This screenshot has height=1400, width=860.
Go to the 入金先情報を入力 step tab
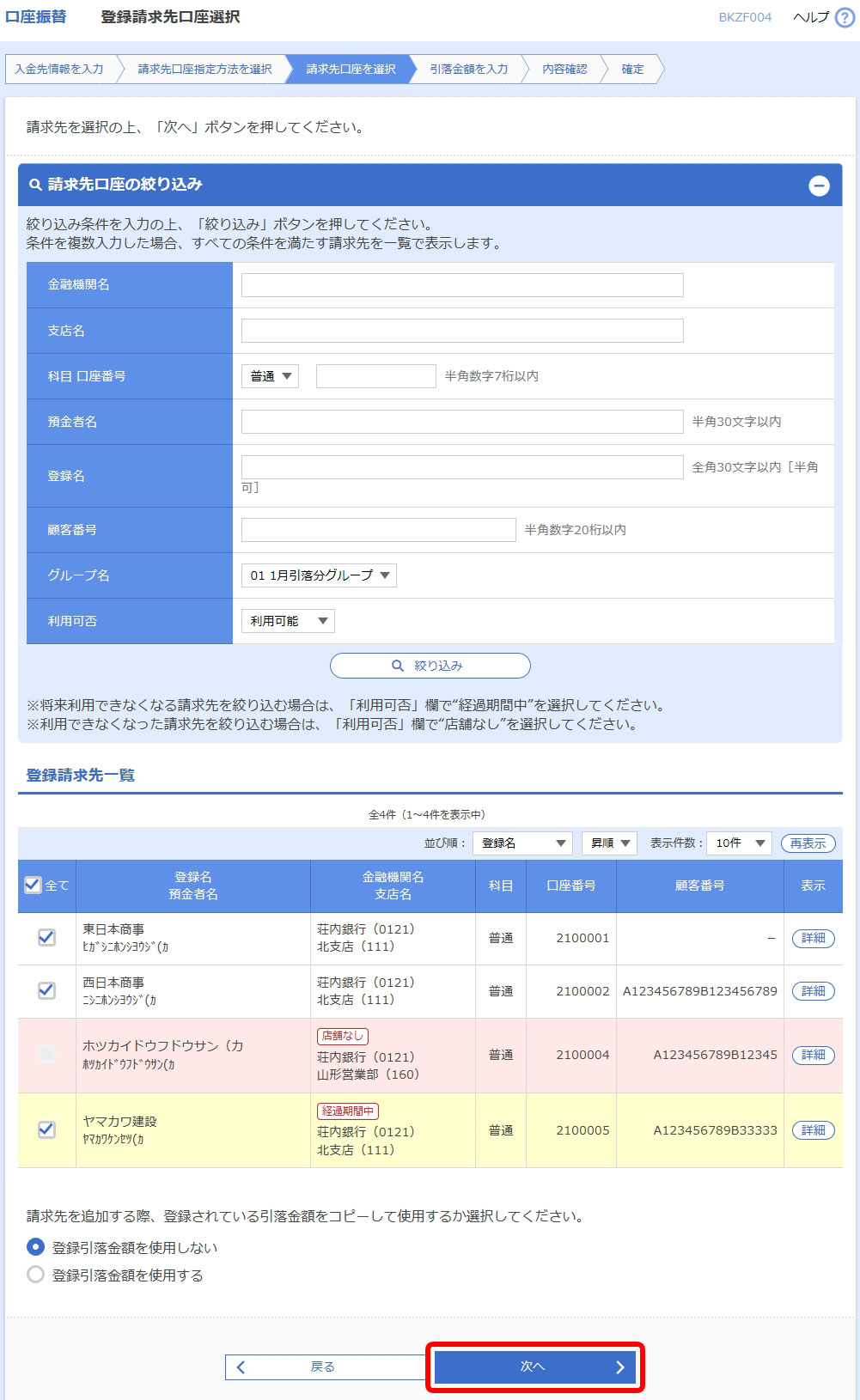coord(59,70)
